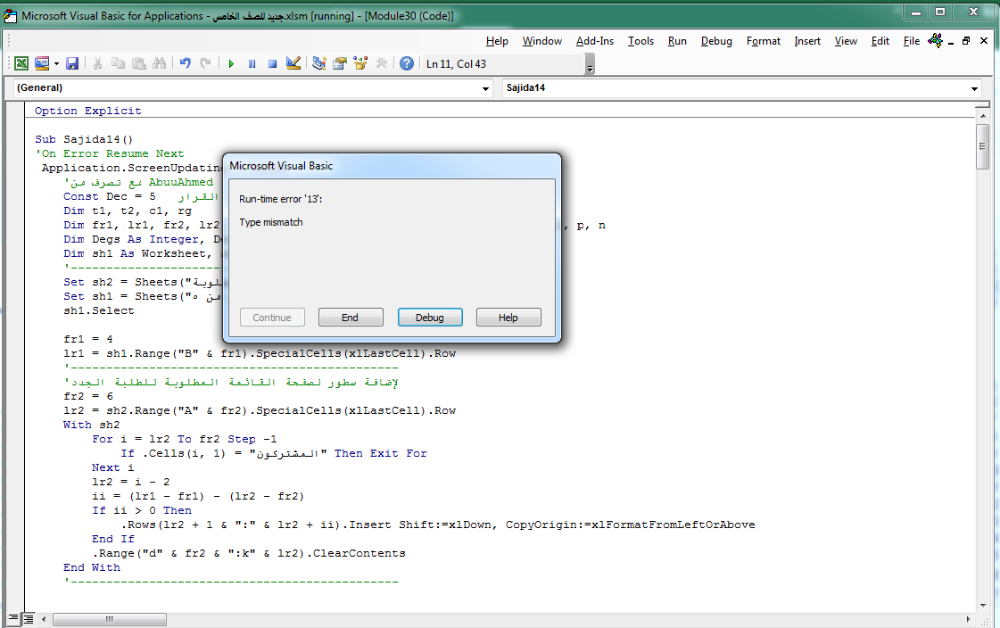The width and height of the screenshot is (1000, 628).
Task: Open Find with the binoculars icon
Action: pos(159,63)
